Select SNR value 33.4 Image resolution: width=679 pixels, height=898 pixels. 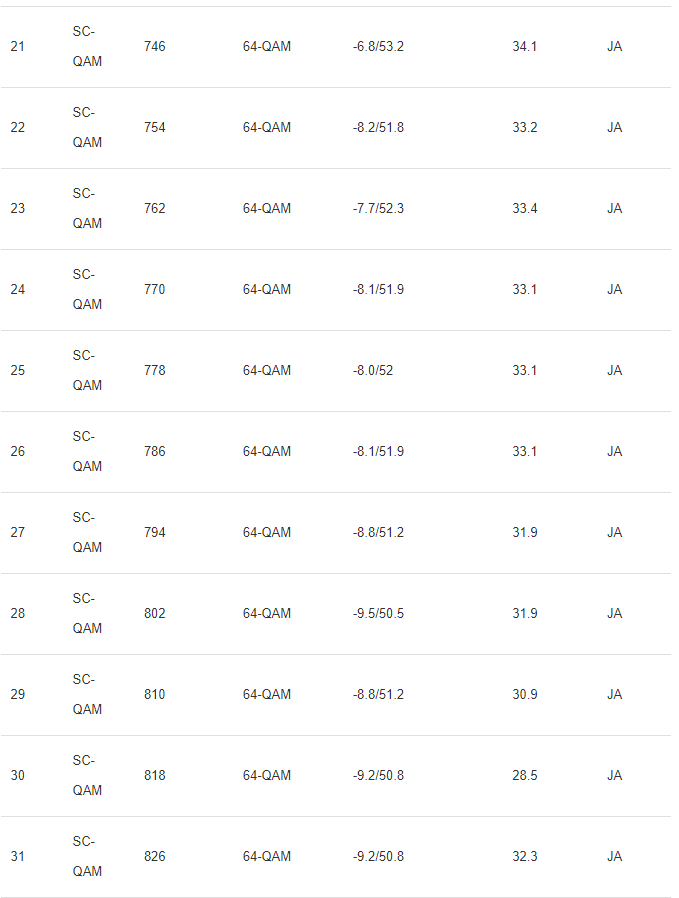click(524, 208)
